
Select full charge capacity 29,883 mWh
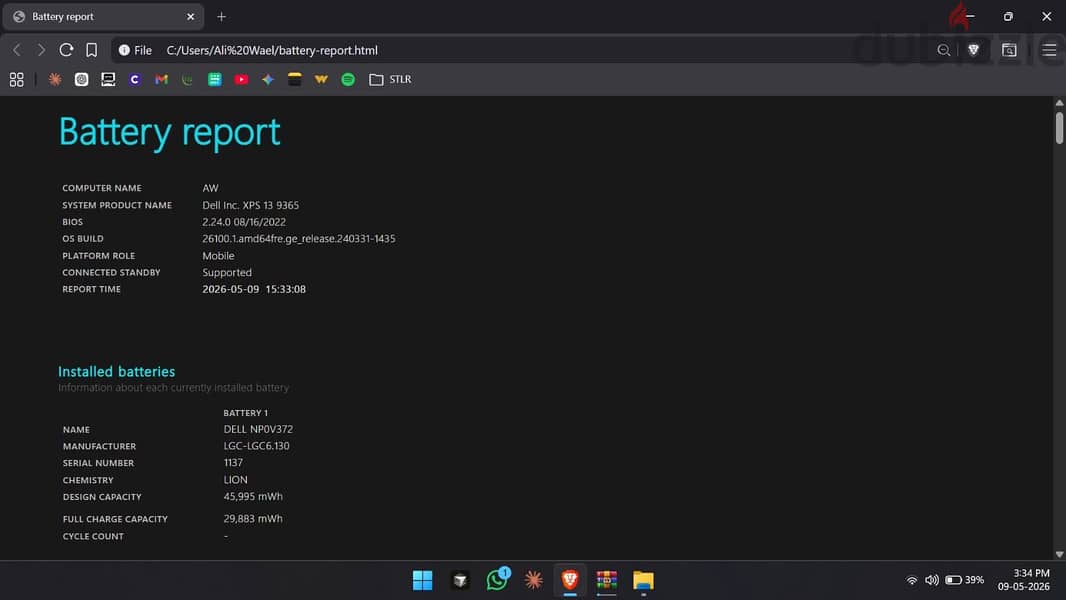[253, 518]
